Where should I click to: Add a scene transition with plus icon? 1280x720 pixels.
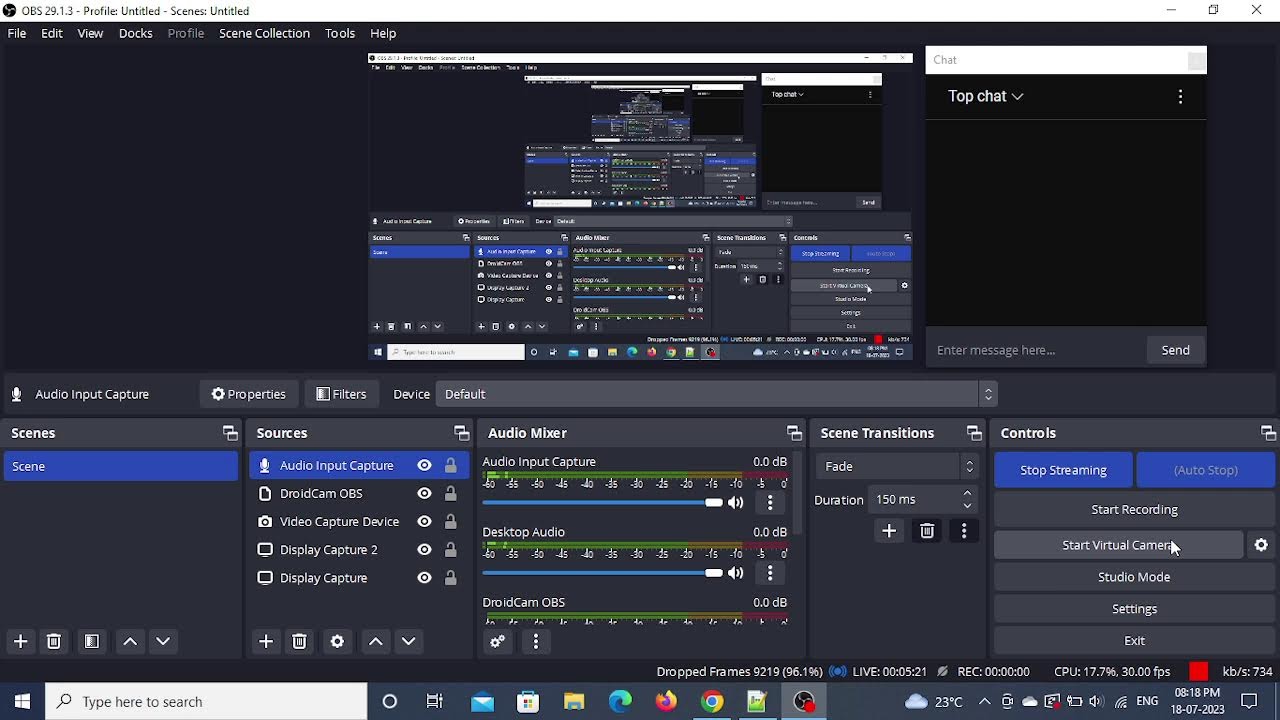click(x=889, y=531)
